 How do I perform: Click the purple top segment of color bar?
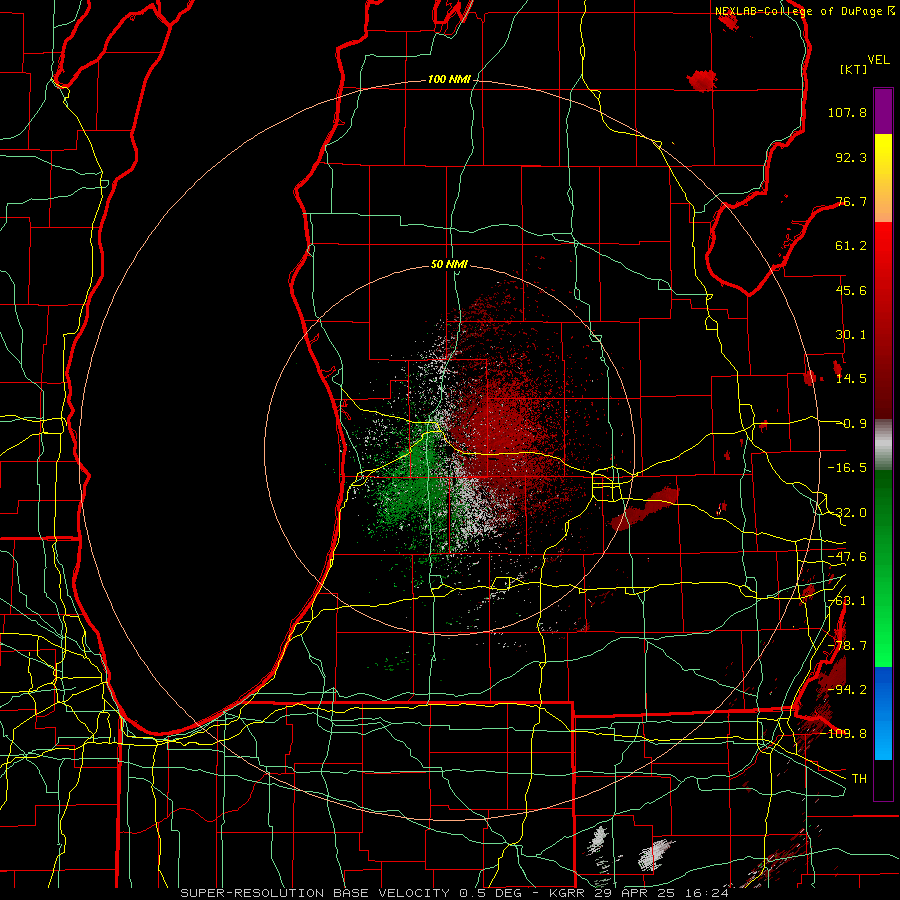(883, 112)
